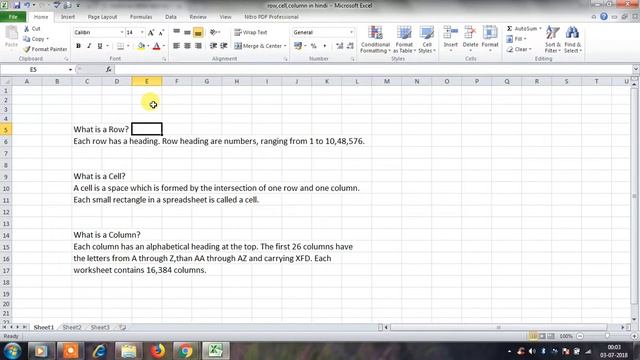Click increase indent icon
The image size is (640, 360).
(224, 46)
